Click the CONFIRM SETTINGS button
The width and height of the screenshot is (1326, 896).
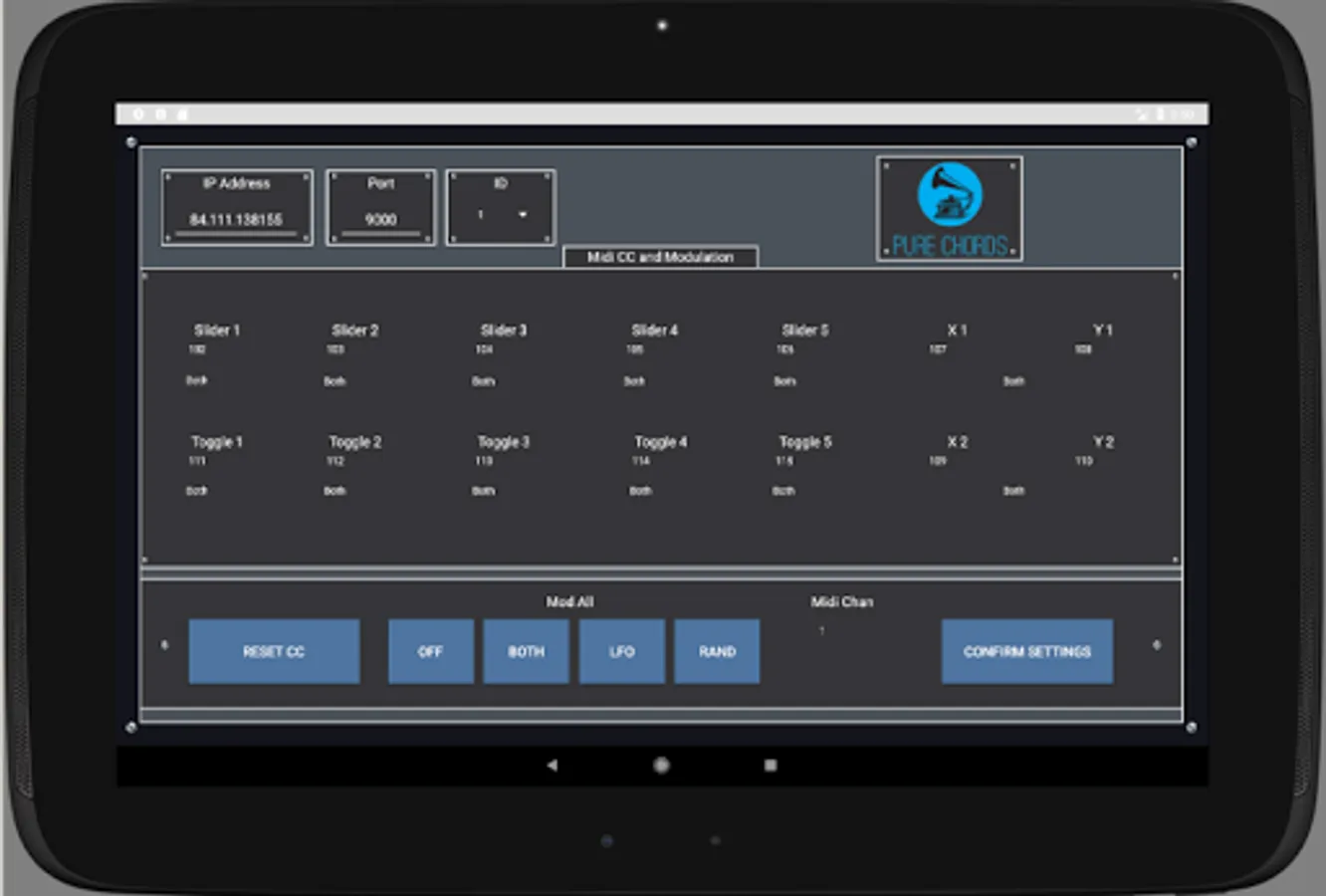(x=1027, y=651)
